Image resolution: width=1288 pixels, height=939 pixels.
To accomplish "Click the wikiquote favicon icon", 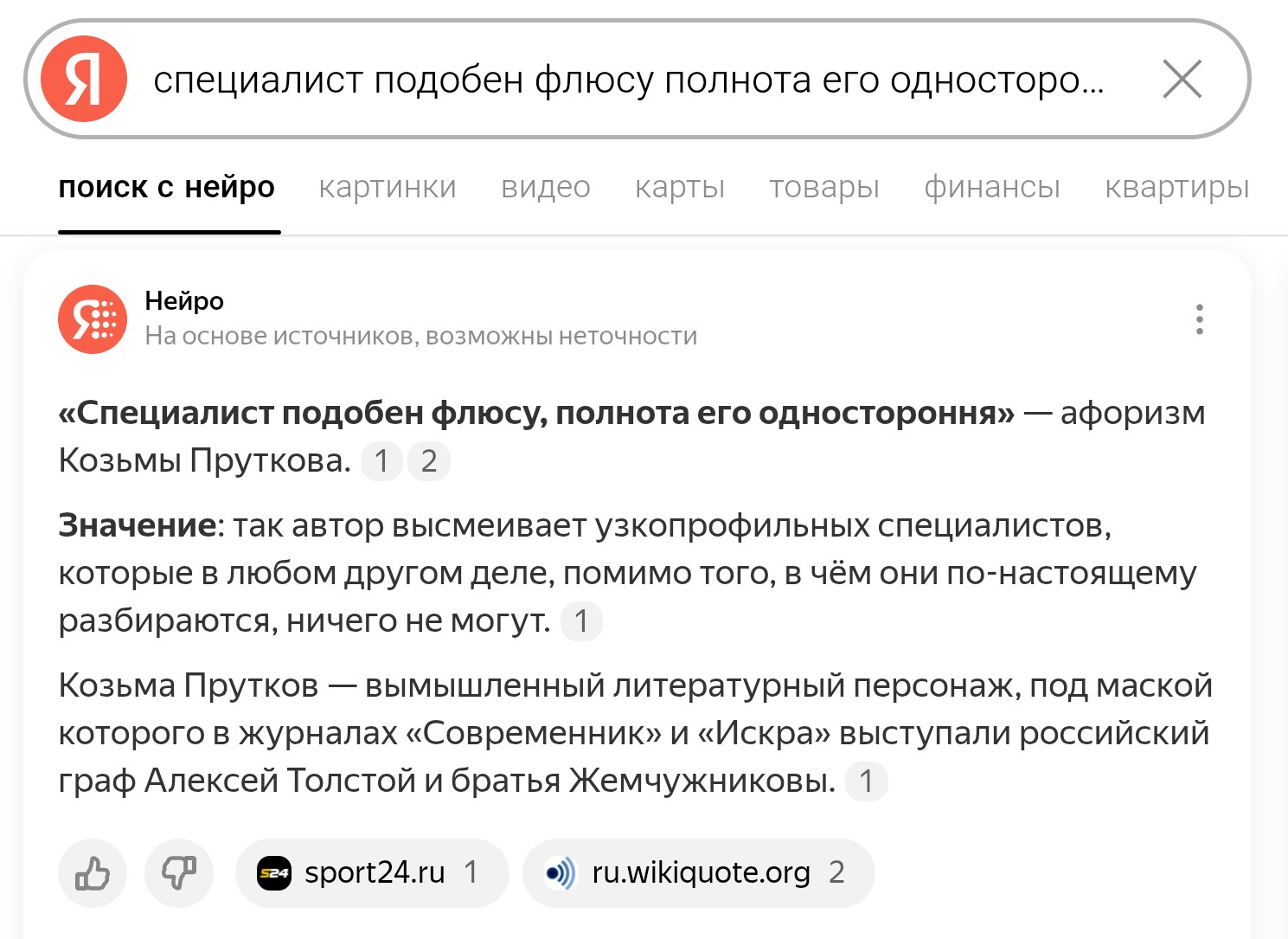I will tap(561, 873).
